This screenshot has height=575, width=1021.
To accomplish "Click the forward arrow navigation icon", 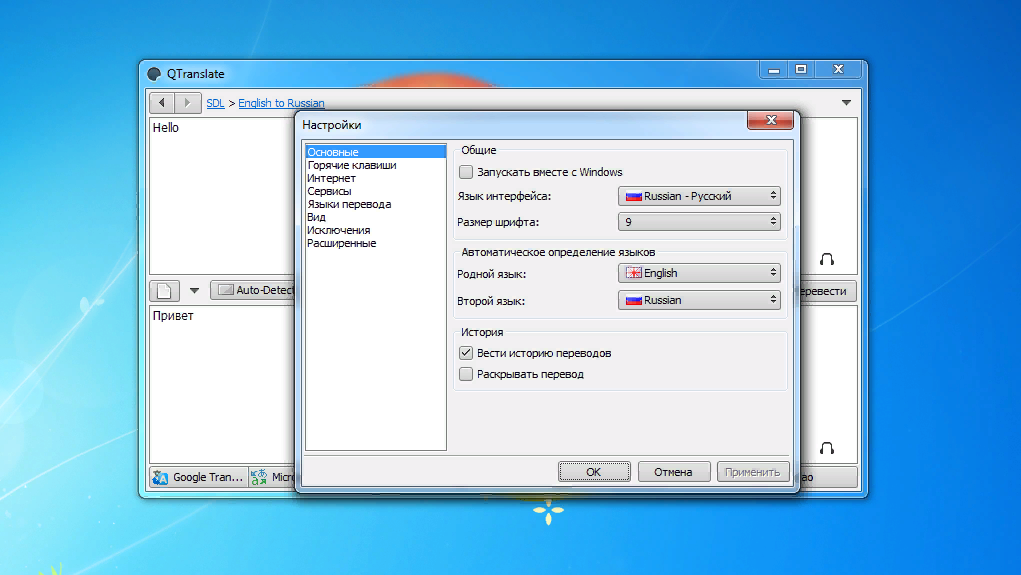I will tap(188, 103).
